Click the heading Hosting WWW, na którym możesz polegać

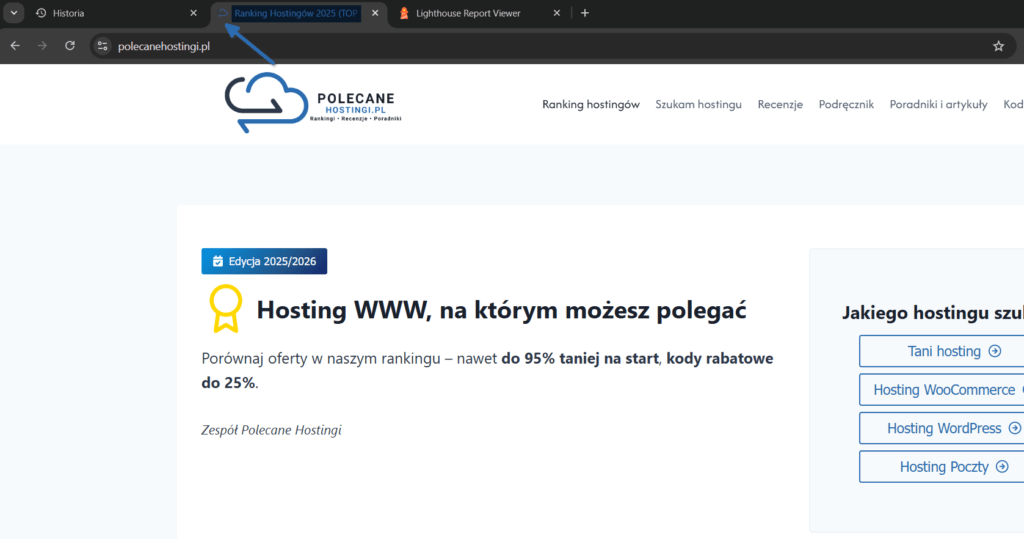click(x=501, y=310)
